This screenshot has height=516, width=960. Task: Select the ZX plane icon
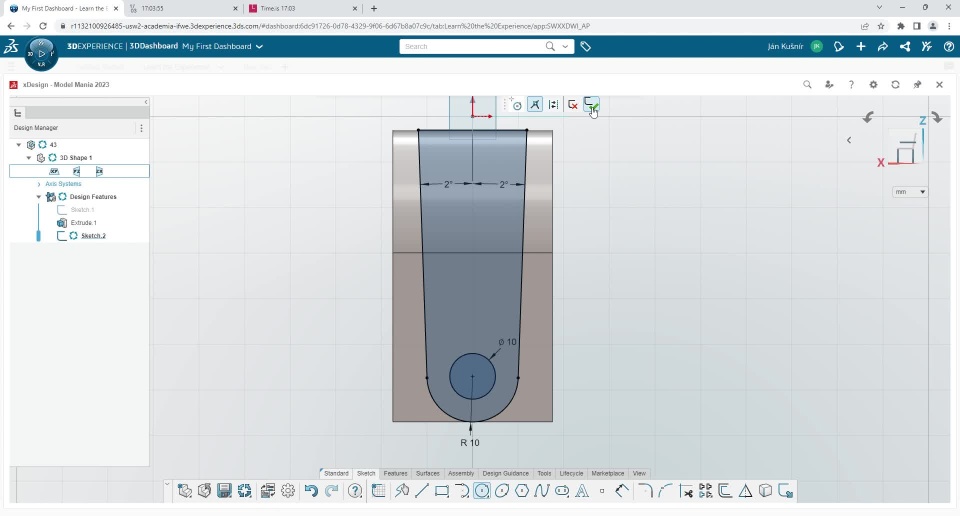click(99, 171)
